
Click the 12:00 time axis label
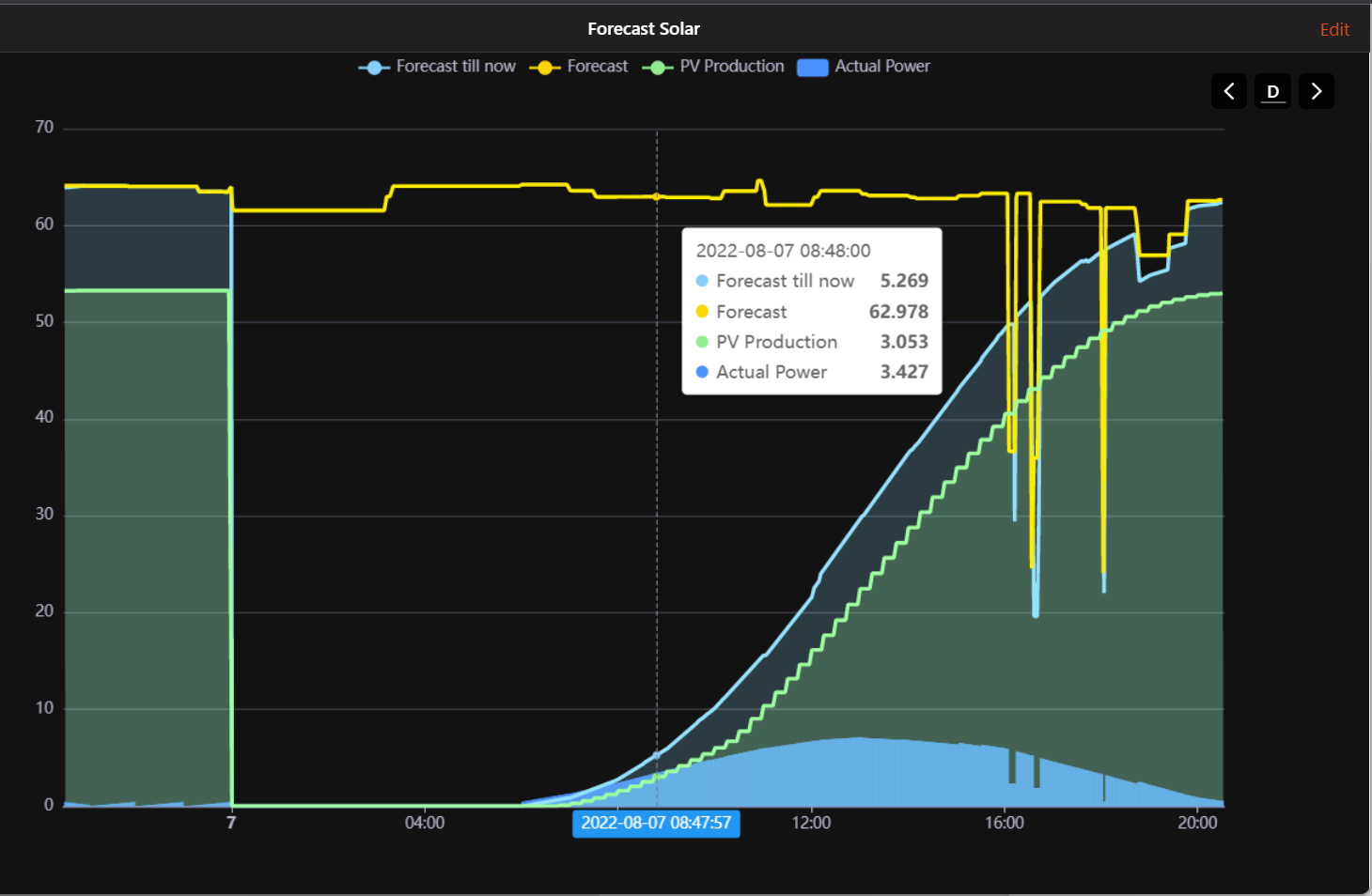pyautogui.click(x=811, y=823)
